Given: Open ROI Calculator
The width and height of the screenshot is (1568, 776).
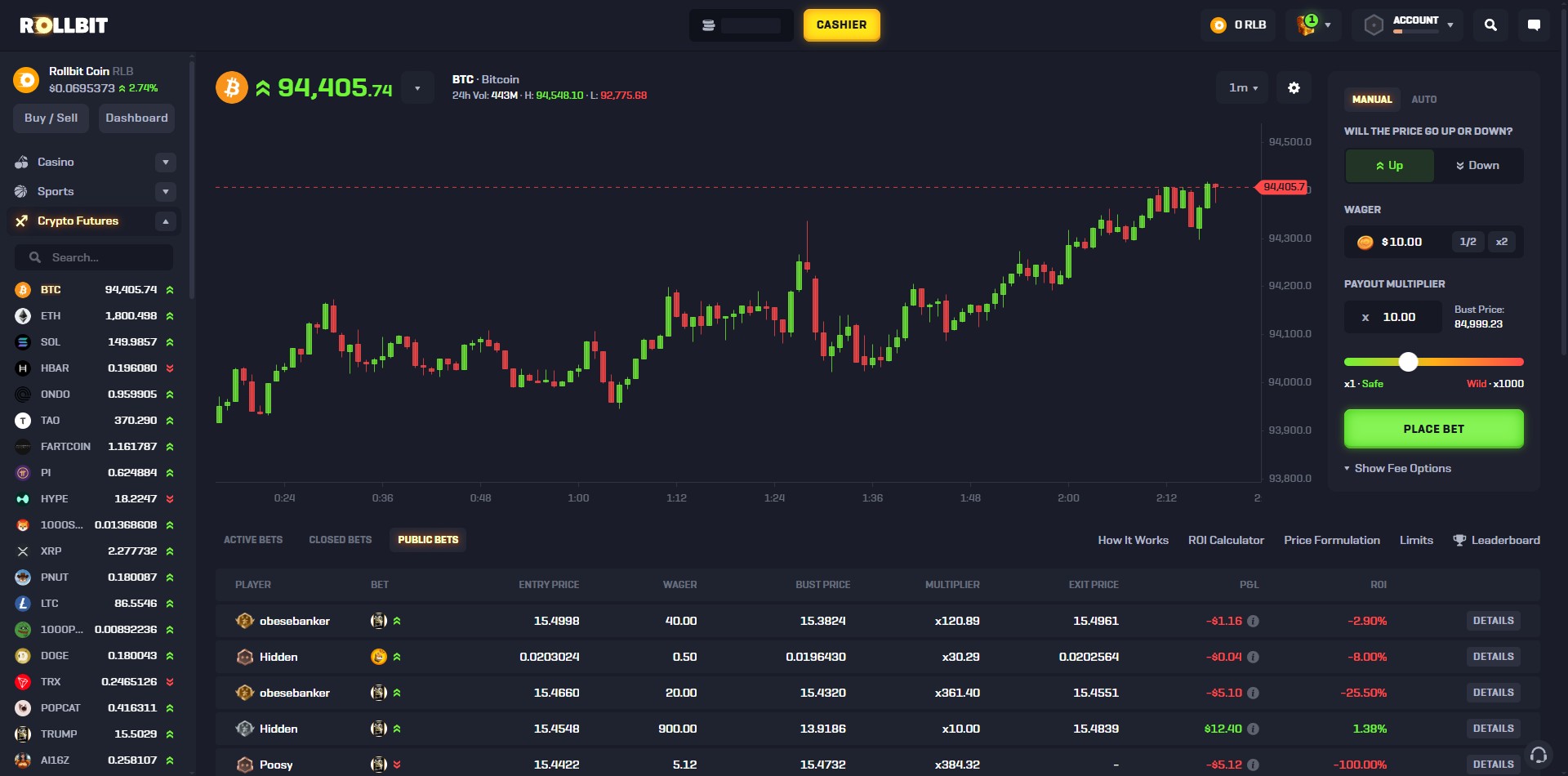Looking at the screenshot, I should (1226, 540).
